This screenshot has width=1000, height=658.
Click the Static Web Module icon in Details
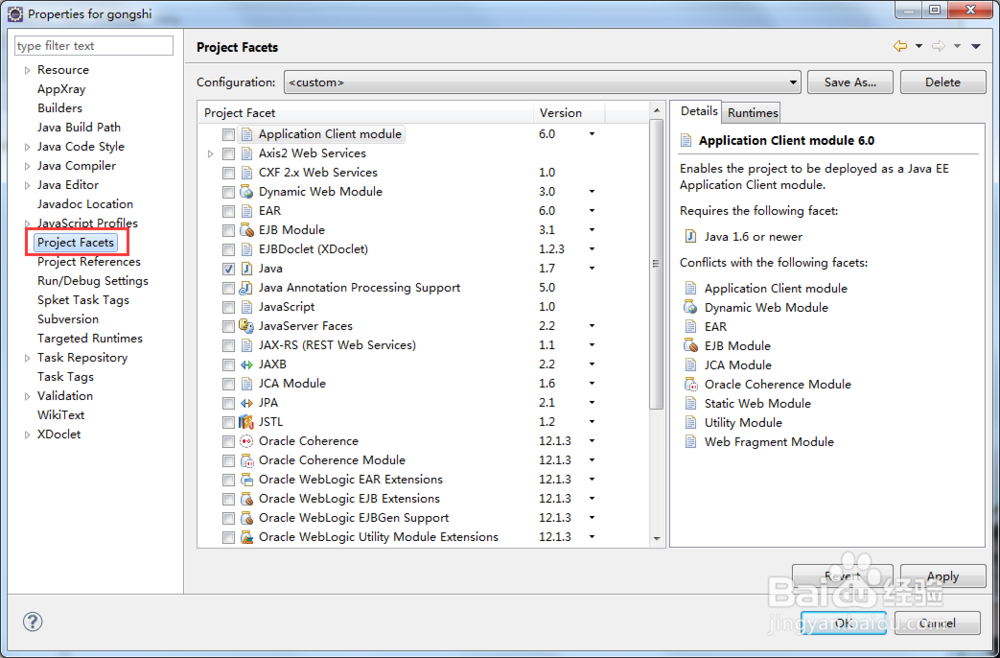(x=690, y=403)
